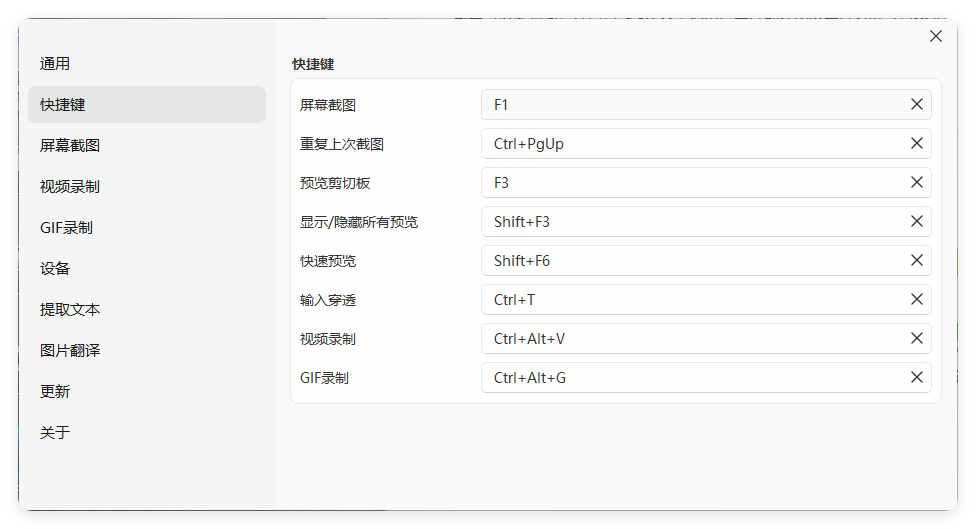This screenshot has height=529, width=976.
Task: Clear the 预览剪切板 shortcut F3
Action: (916, 182)
